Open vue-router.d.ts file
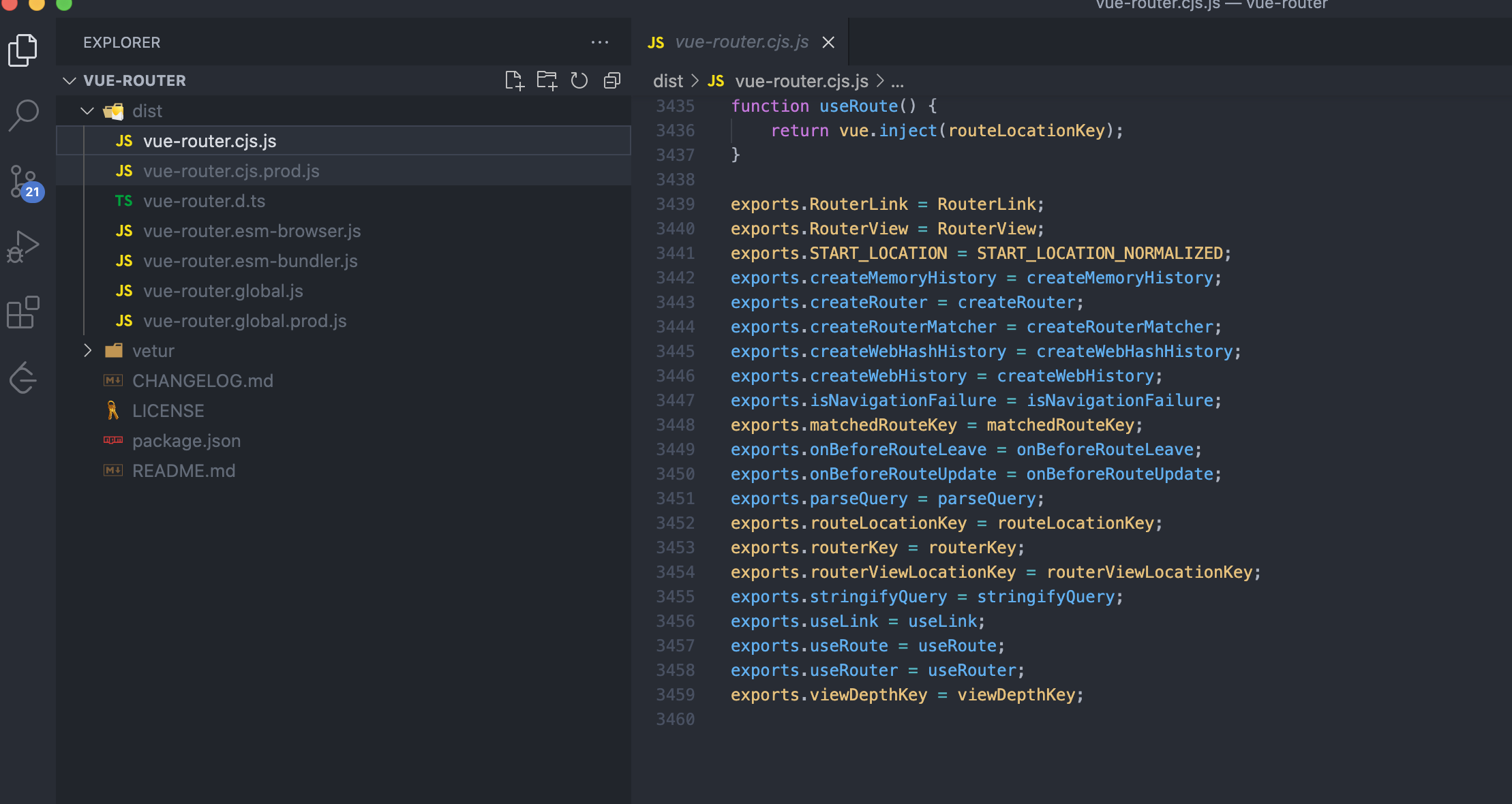1512x804 pixels. [204, 201]
